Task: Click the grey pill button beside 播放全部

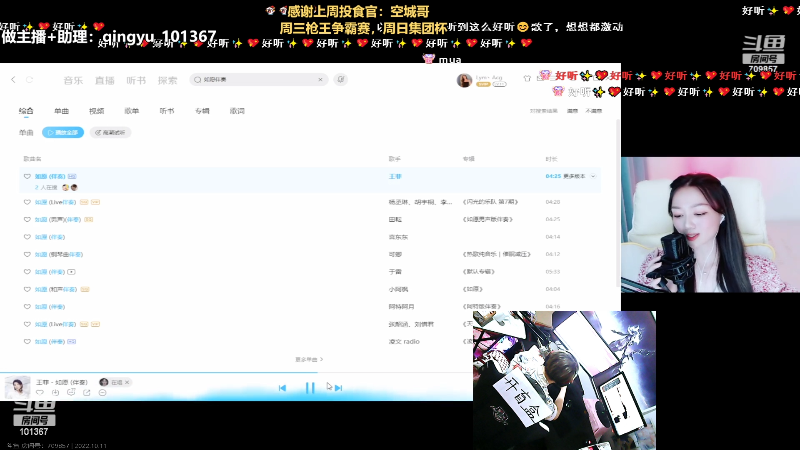Action: pos(110,133)
